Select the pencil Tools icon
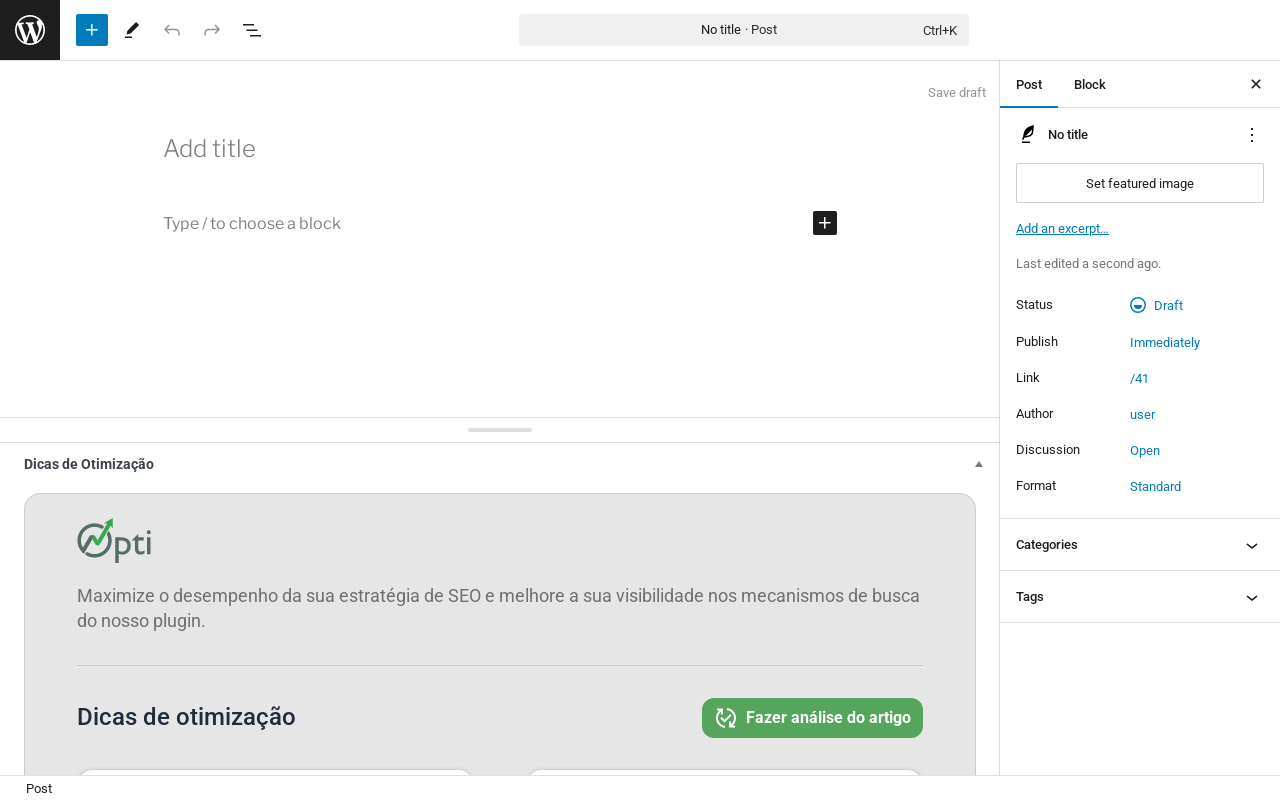This screenshot has width=1280, height=800. [x=132, y=30]
